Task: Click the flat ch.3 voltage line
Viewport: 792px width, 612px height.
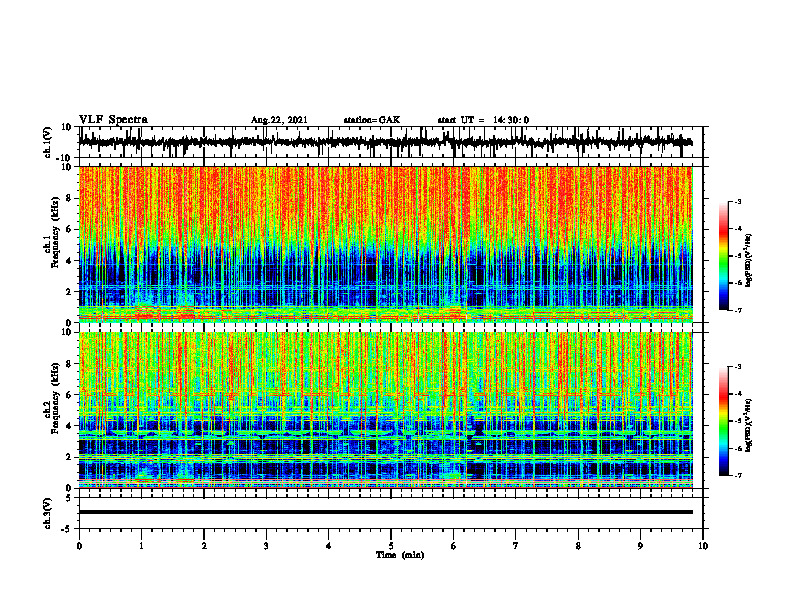Action: (385, 512)
